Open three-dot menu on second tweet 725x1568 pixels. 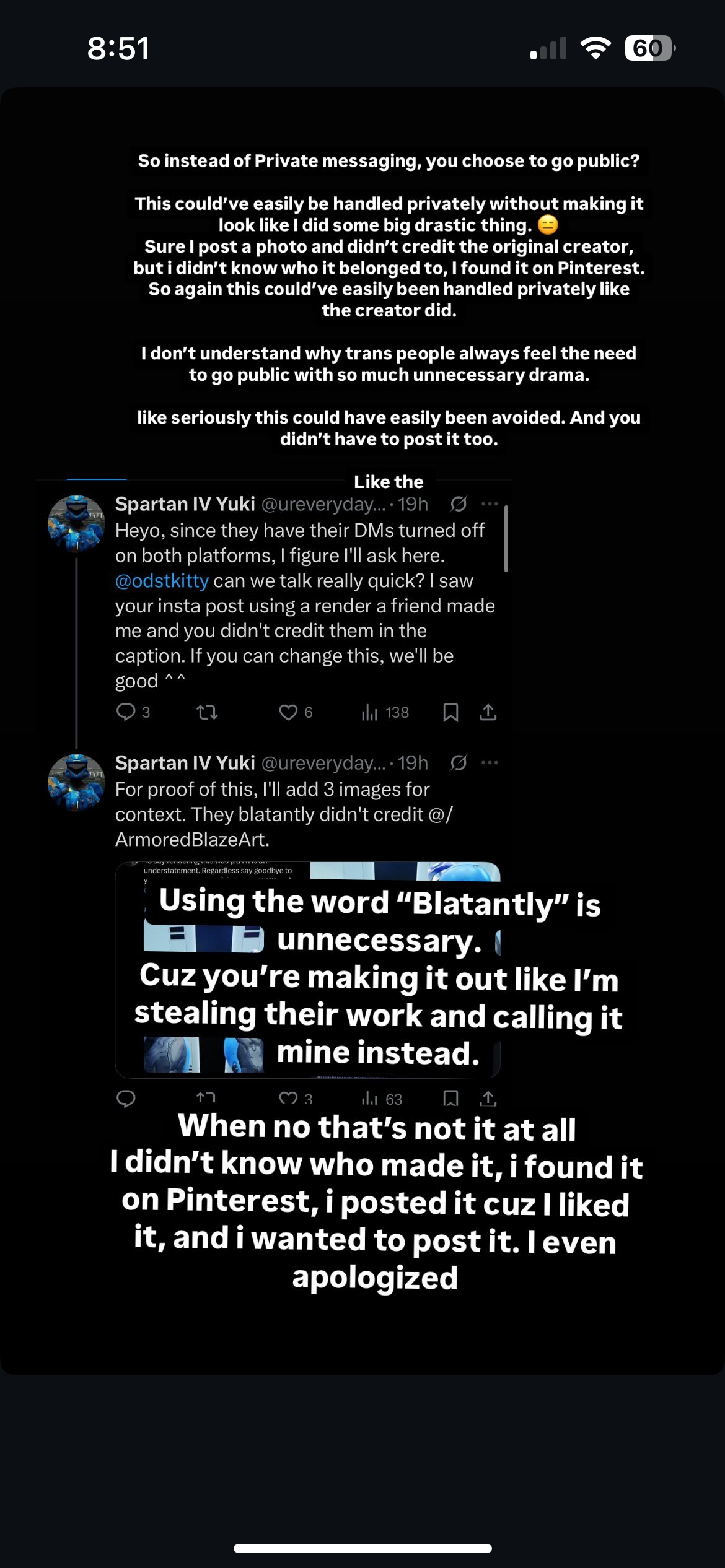tap(490, 762)
